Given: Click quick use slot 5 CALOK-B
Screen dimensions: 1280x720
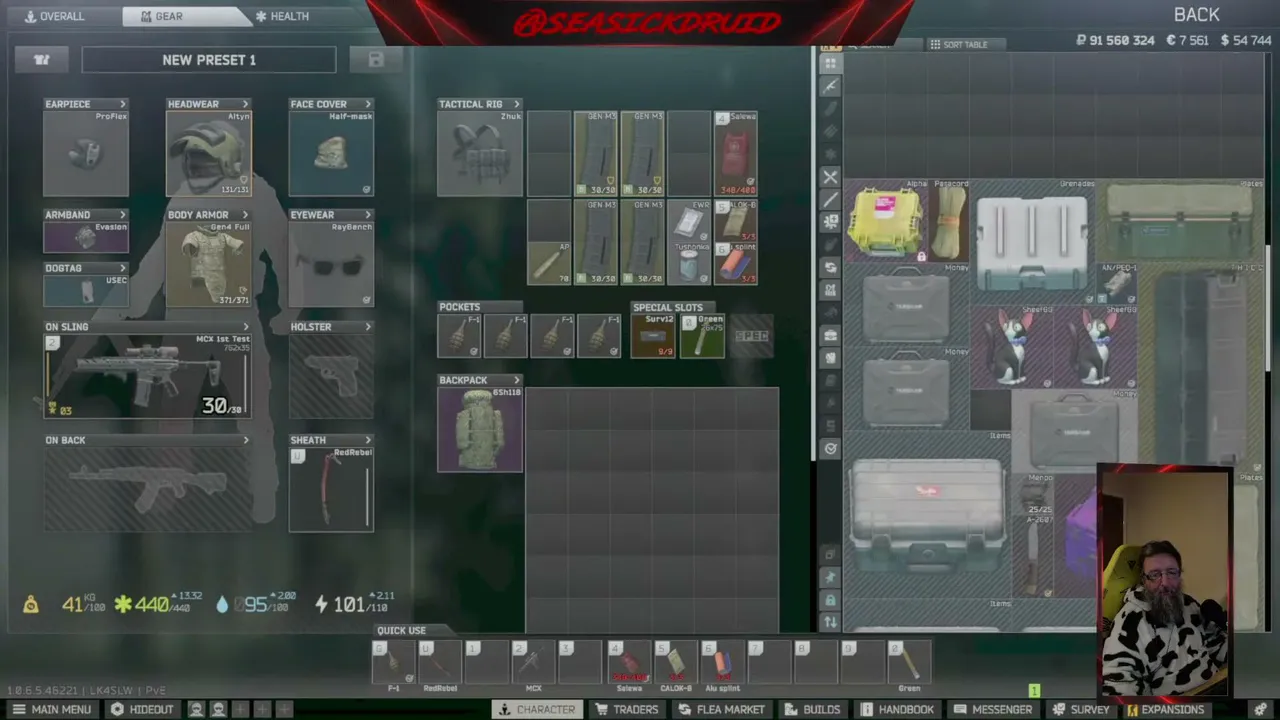Looking at the screenshot, I should point(676,663).
